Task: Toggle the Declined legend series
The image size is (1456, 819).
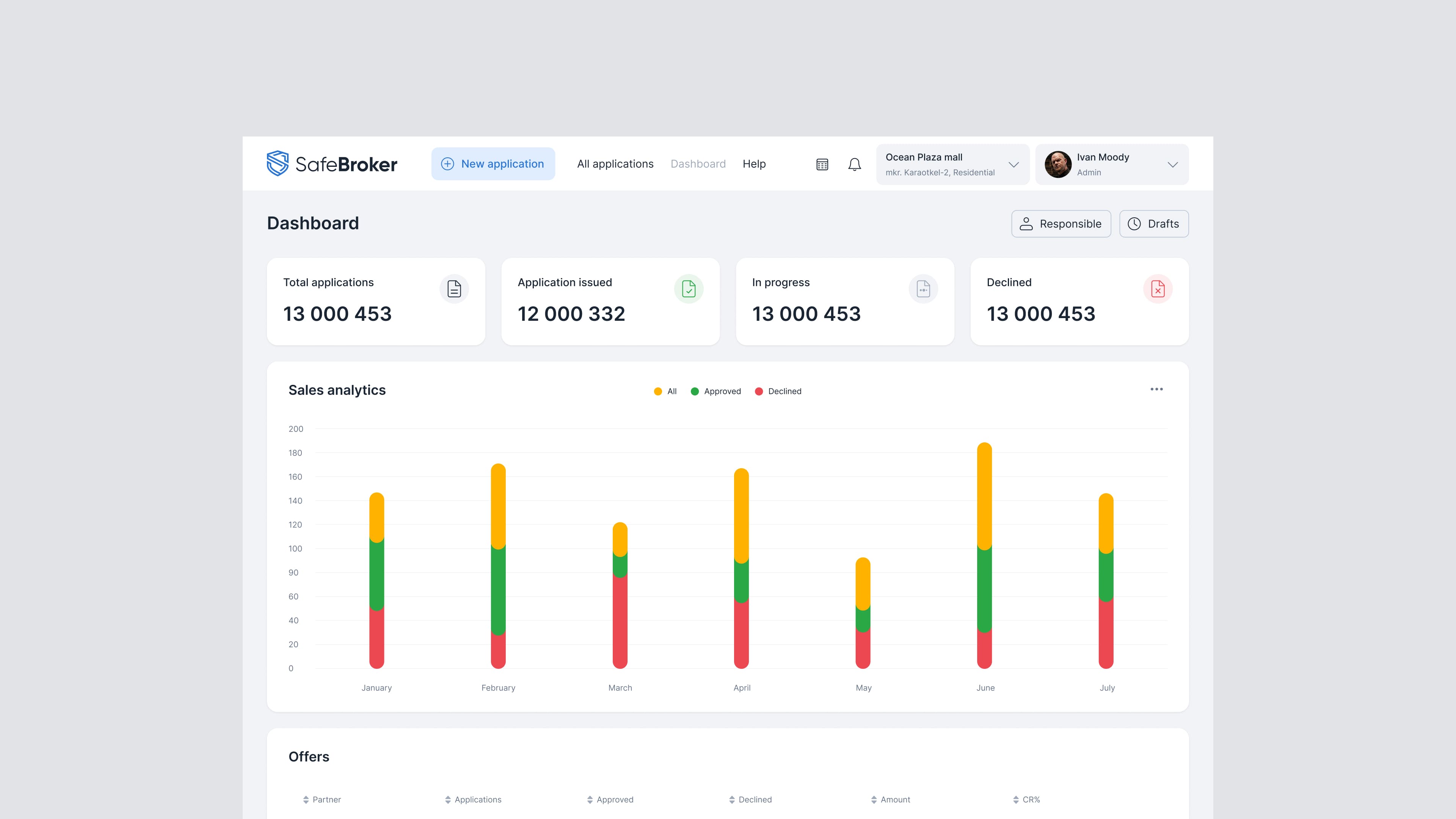Action: coord(778,391)
